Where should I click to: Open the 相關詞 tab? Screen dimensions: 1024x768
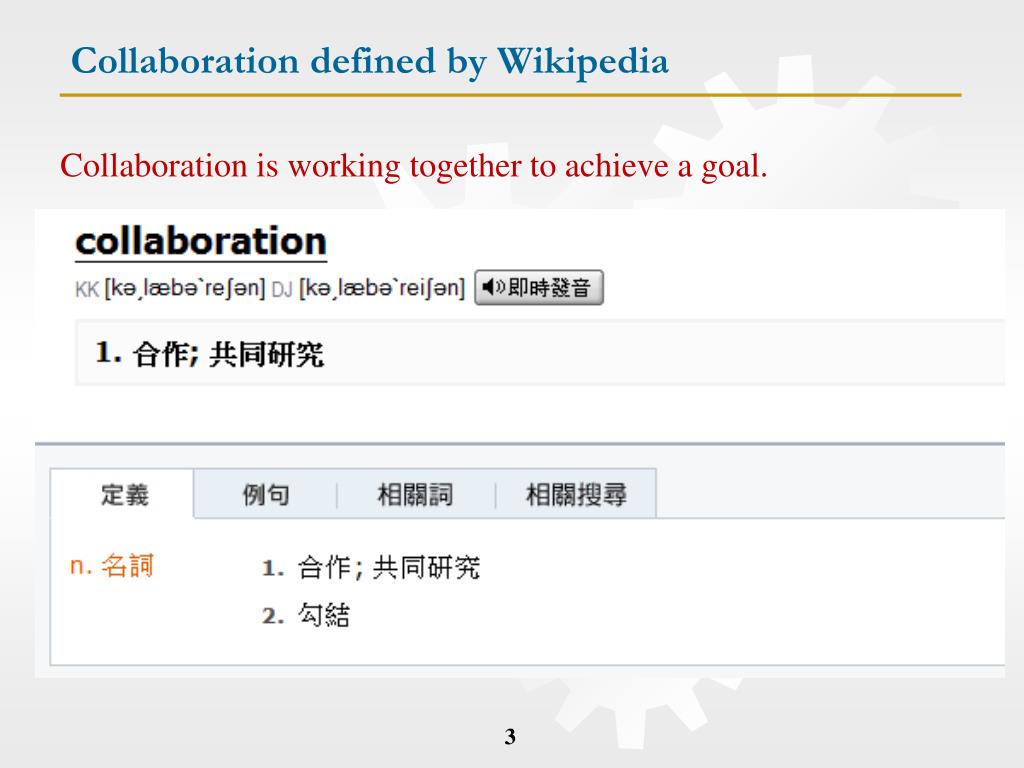[x=415, y=494]
